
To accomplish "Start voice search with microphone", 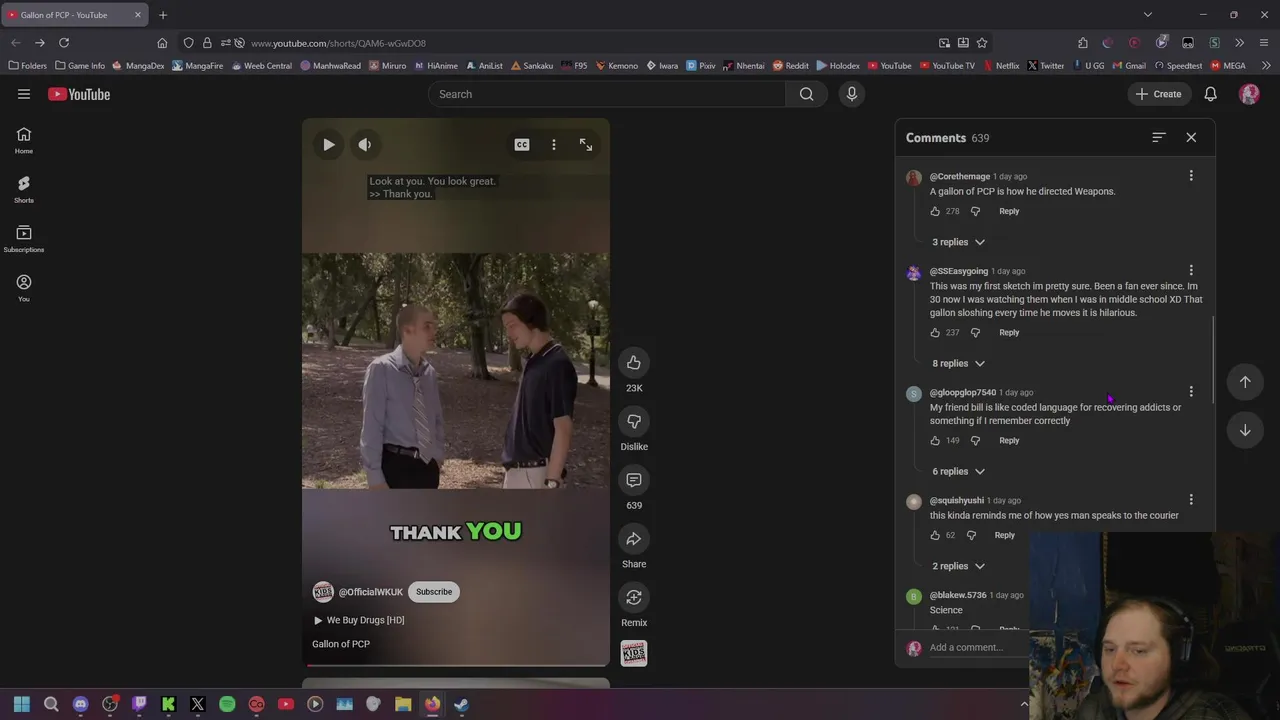I will click(852, 94).
